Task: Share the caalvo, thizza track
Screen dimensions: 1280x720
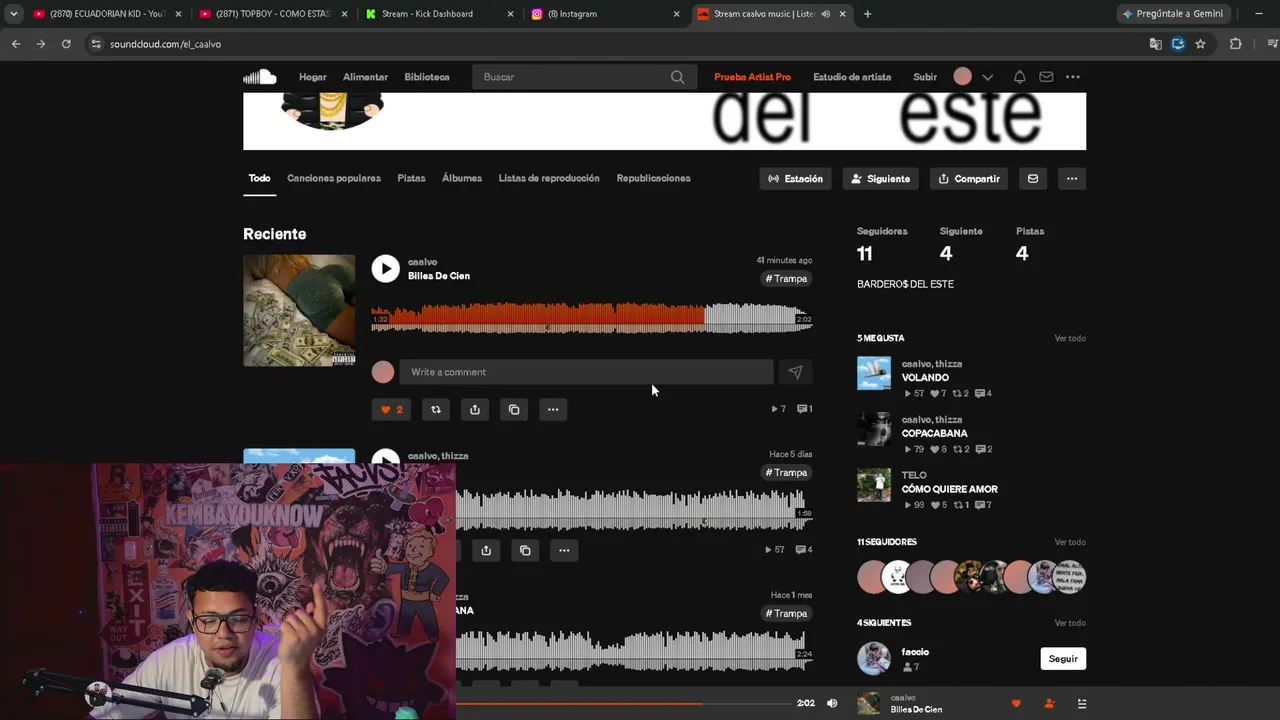Action: click(x=486, y=550)
